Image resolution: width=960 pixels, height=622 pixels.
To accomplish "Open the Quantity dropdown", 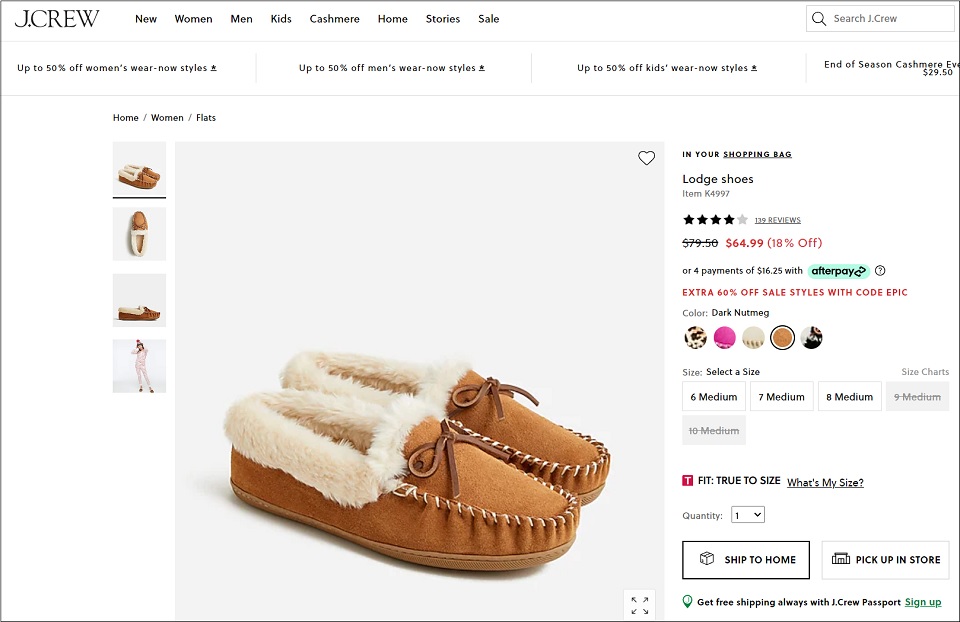I will (748, 515).
